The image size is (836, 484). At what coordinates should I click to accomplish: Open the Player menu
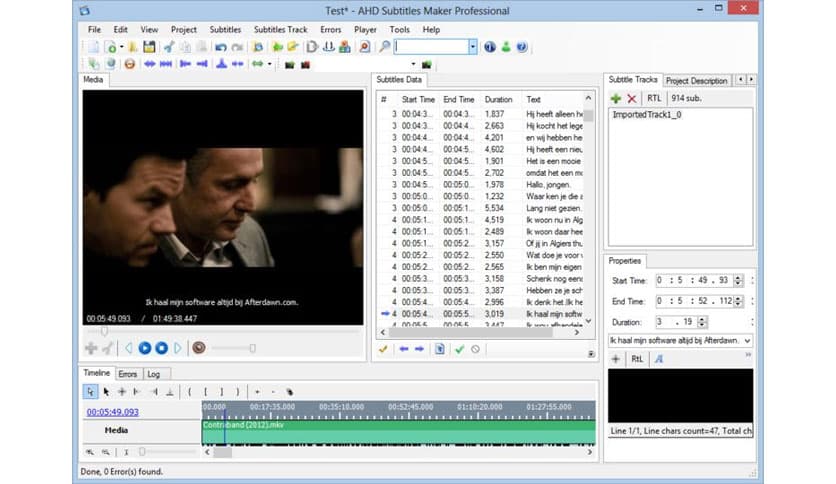[x=365, y=29]
